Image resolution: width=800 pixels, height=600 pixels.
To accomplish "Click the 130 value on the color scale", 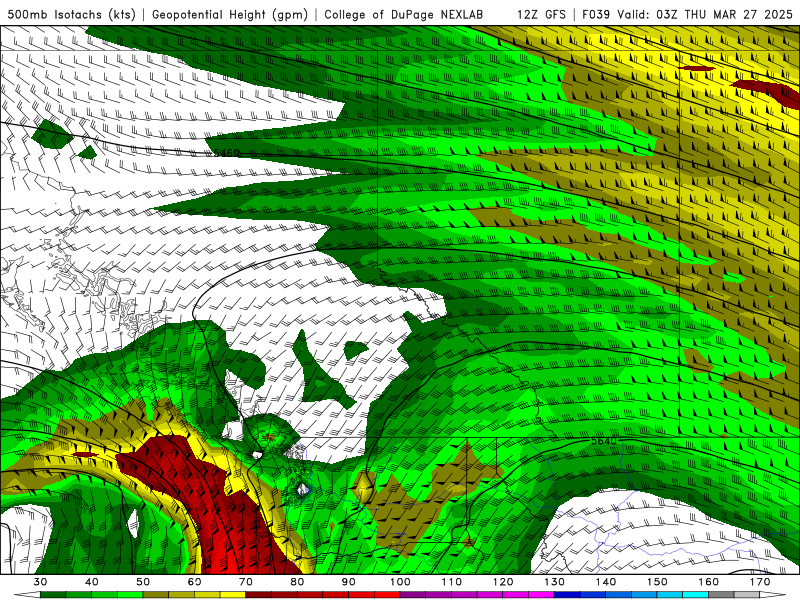I will pos(555,582).
